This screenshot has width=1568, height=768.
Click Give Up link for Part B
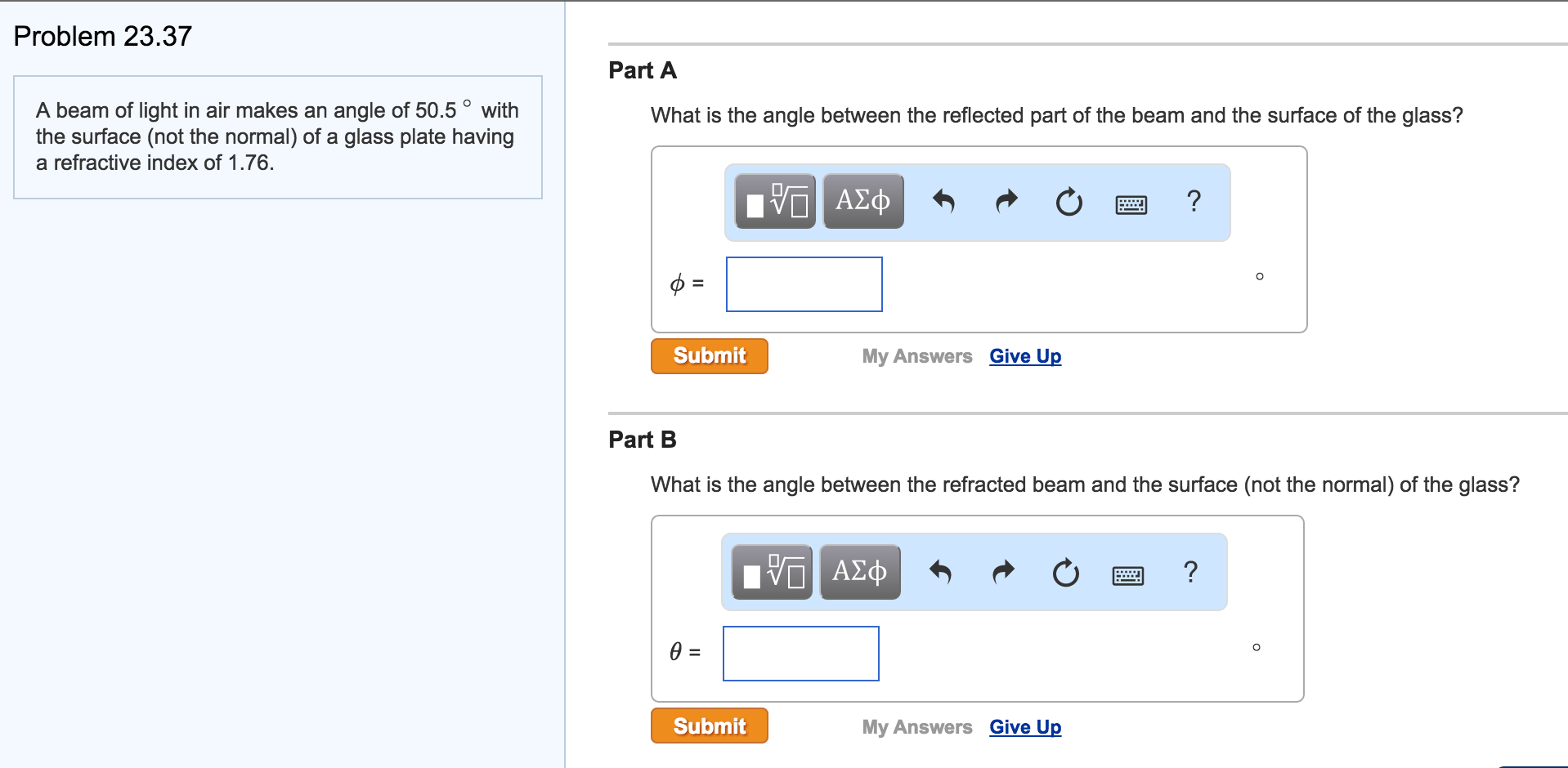[x=1025, y=727]
